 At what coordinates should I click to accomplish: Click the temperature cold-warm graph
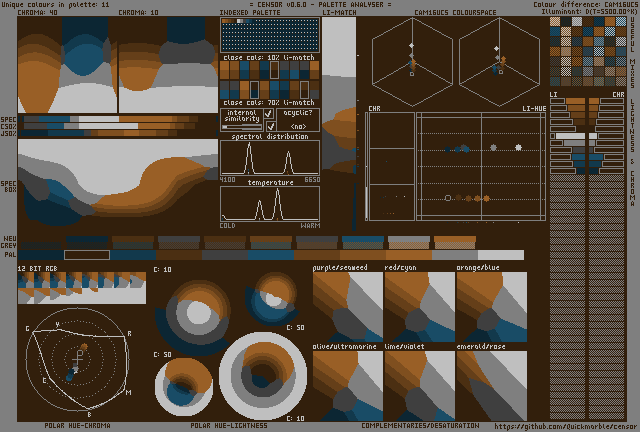[x=270, y=204]
